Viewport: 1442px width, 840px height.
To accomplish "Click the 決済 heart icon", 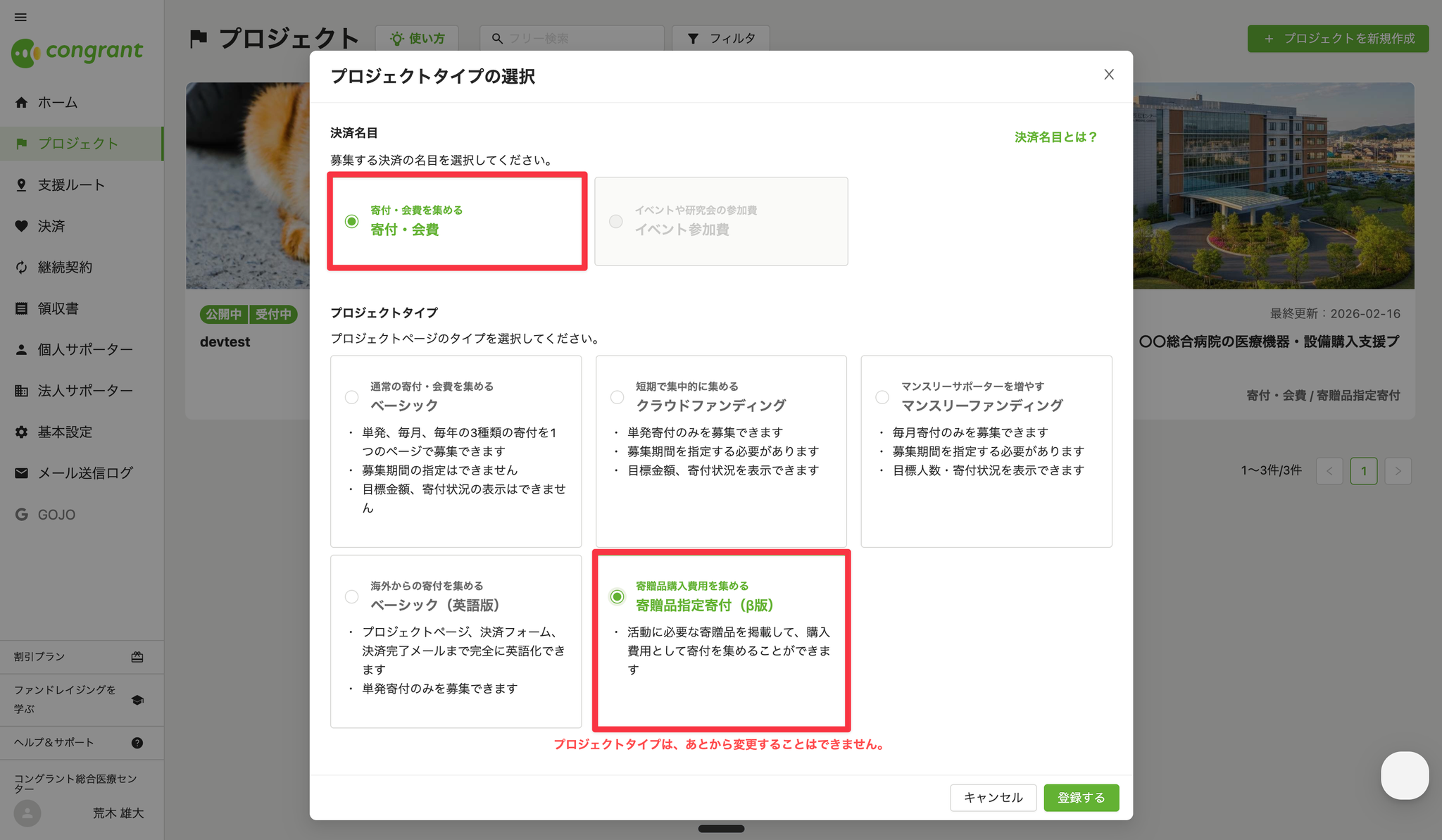I will coord(22,226).
